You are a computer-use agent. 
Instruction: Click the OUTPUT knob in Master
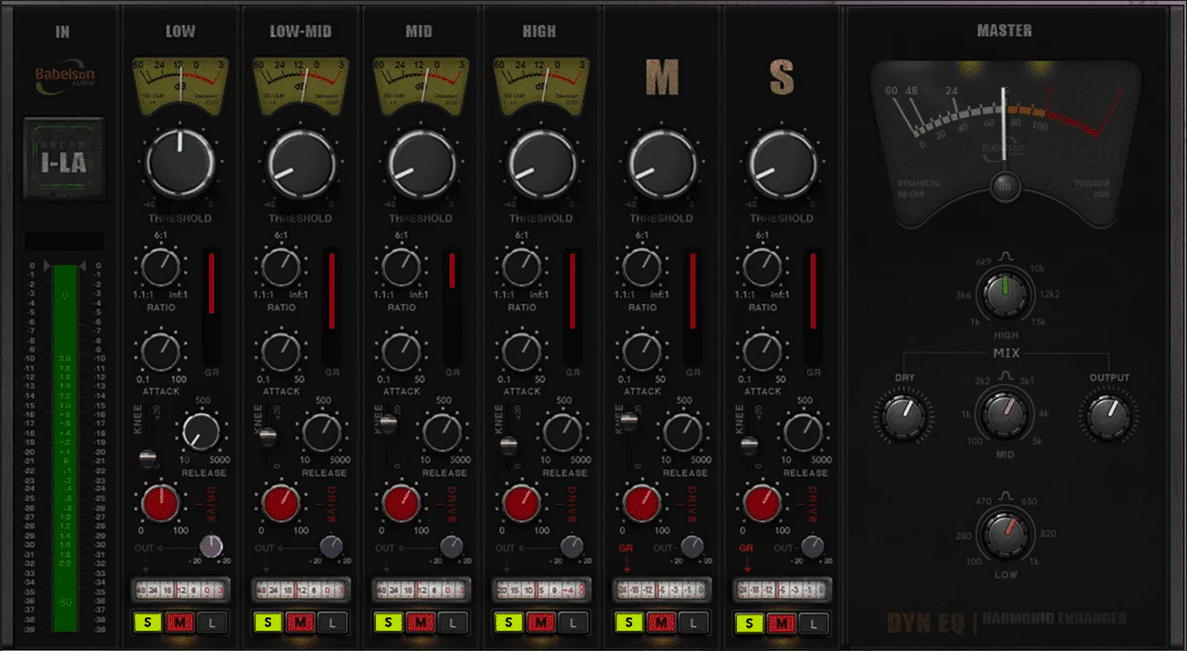pyautogui.click(x=1109, y=415)
